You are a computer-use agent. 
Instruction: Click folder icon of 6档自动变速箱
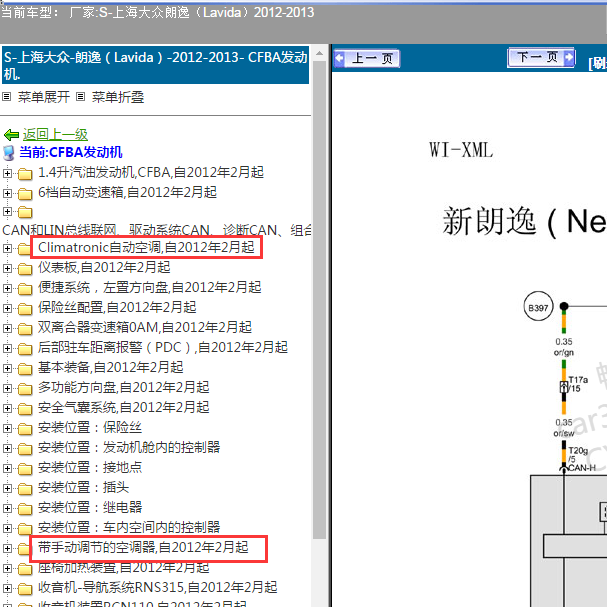point(25,194)
